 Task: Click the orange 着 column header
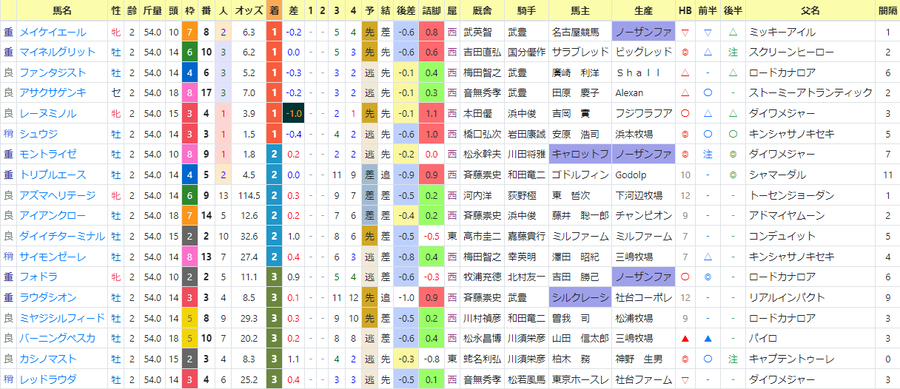[x=274, y=11]
